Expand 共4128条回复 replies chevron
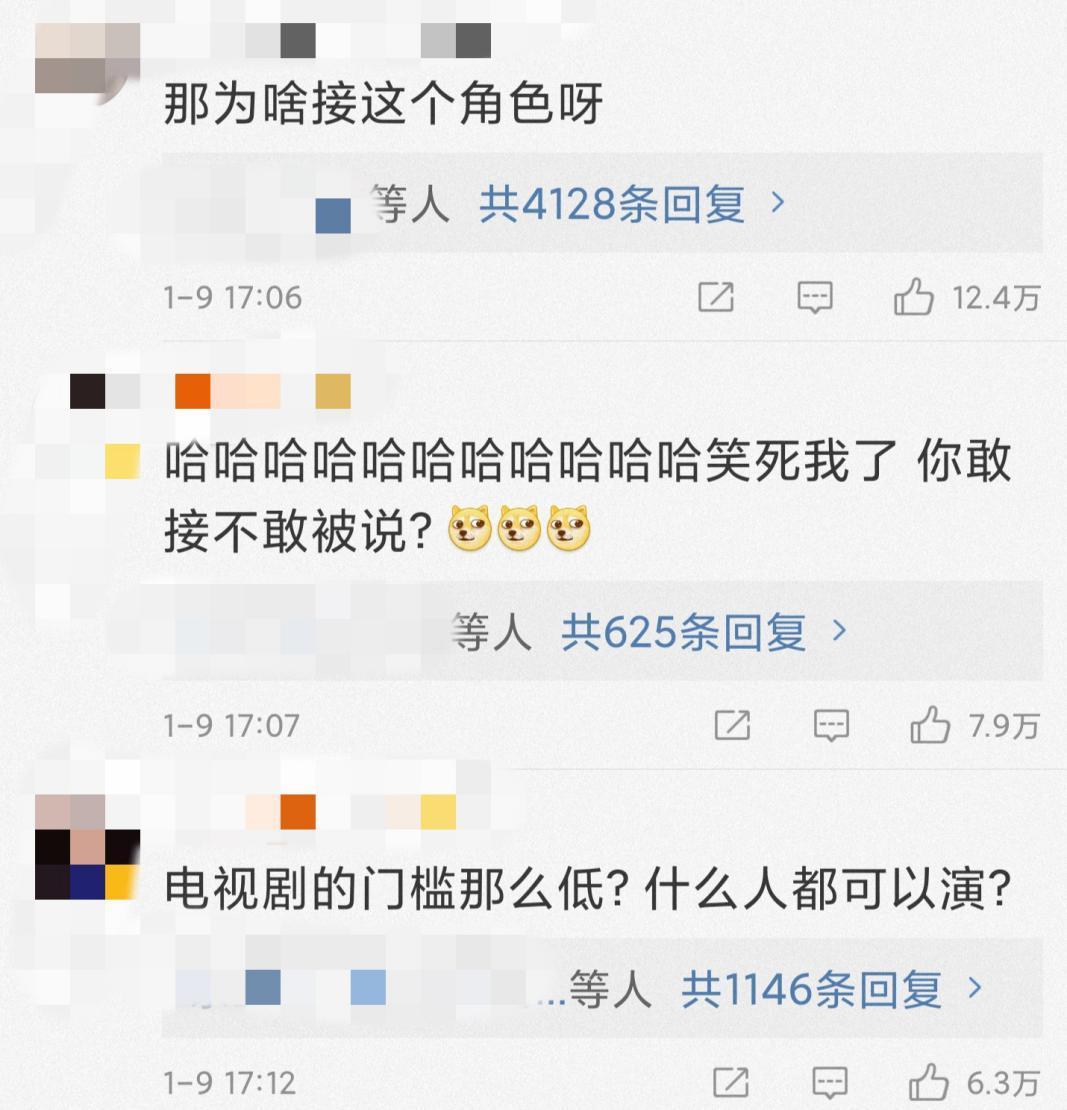 (778, 204)
